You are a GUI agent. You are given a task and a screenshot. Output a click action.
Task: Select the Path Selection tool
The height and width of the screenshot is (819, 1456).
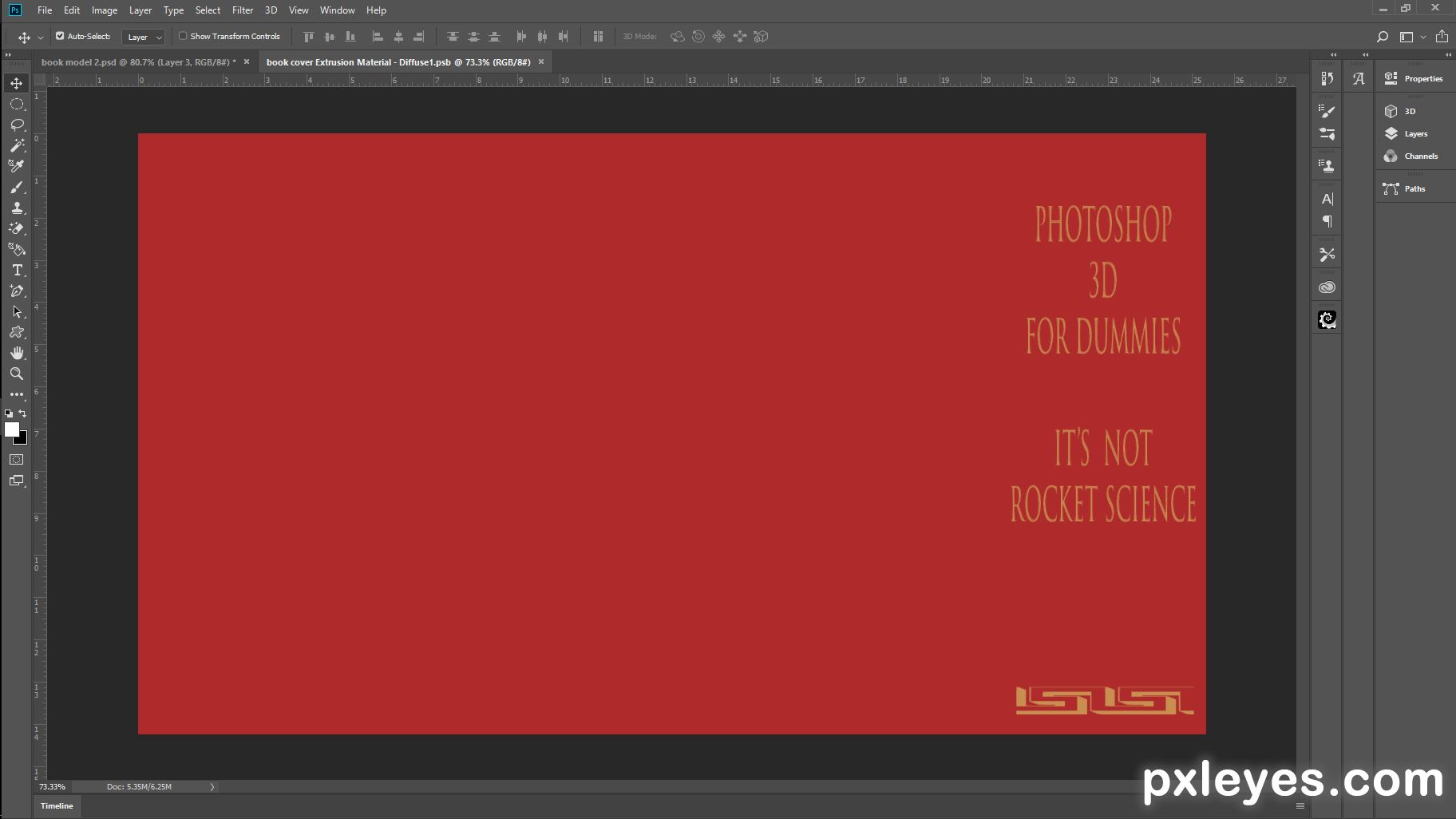pyautogui.click(x=17, y=311)
